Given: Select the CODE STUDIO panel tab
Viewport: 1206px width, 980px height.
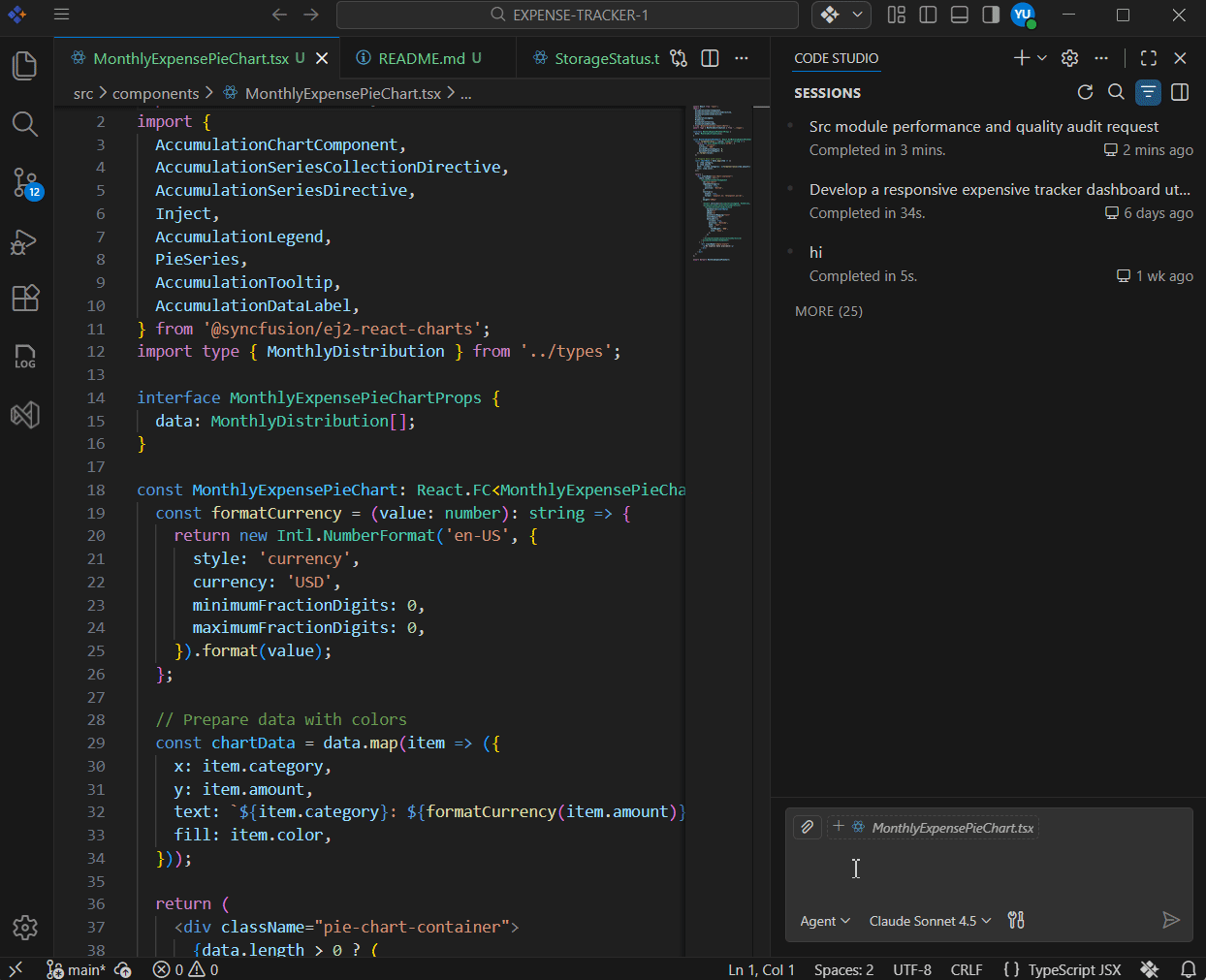Looking at the screenshot, I should (x=836, y=58).
